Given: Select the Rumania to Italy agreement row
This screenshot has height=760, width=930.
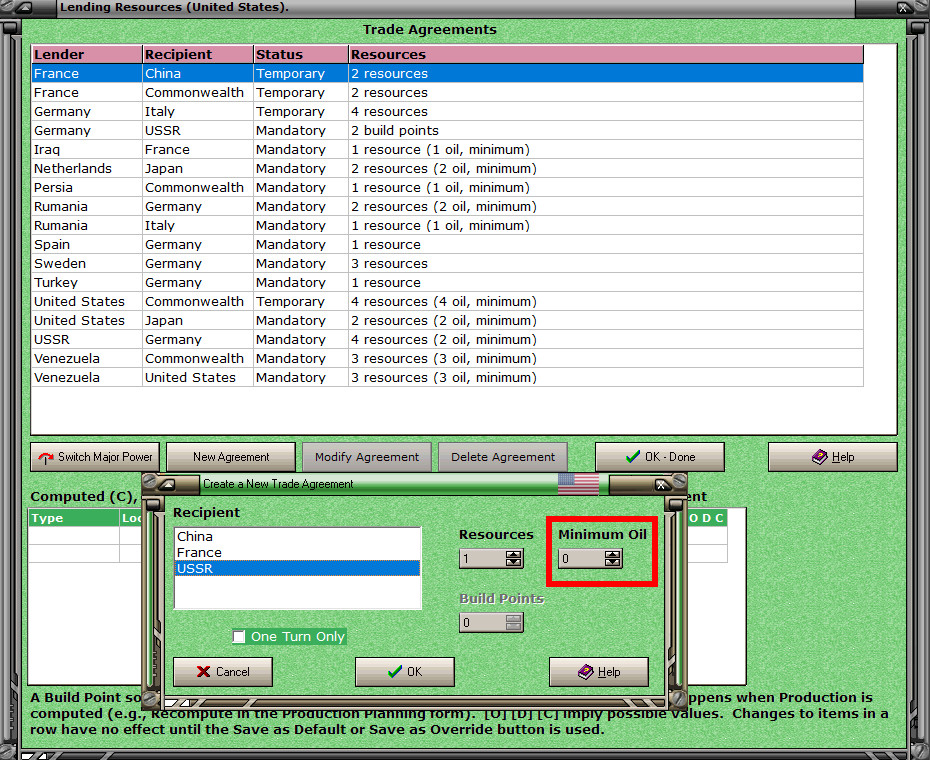Looking at the screenshot, I should (x=447, y=225).
